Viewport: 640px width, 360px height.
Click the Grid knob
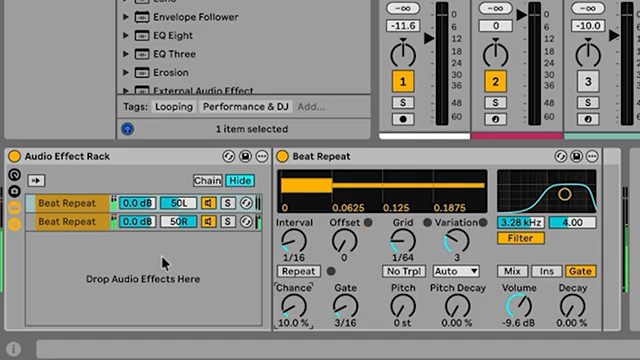(x=403, y=241)
